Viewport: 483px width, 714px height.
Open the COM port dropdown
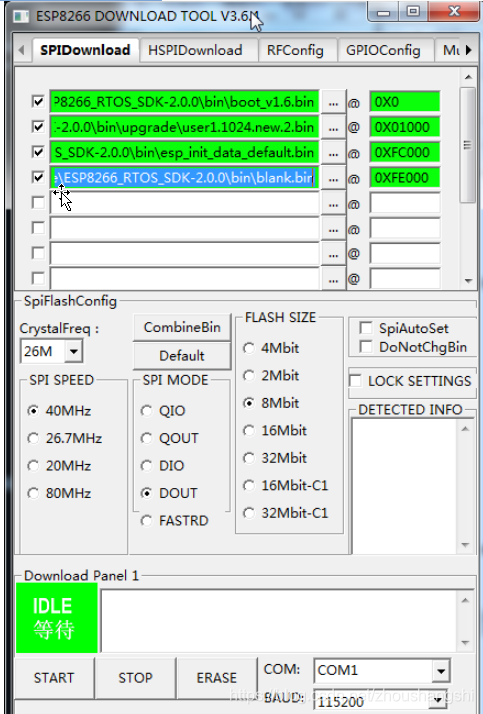tap(441, 671)
